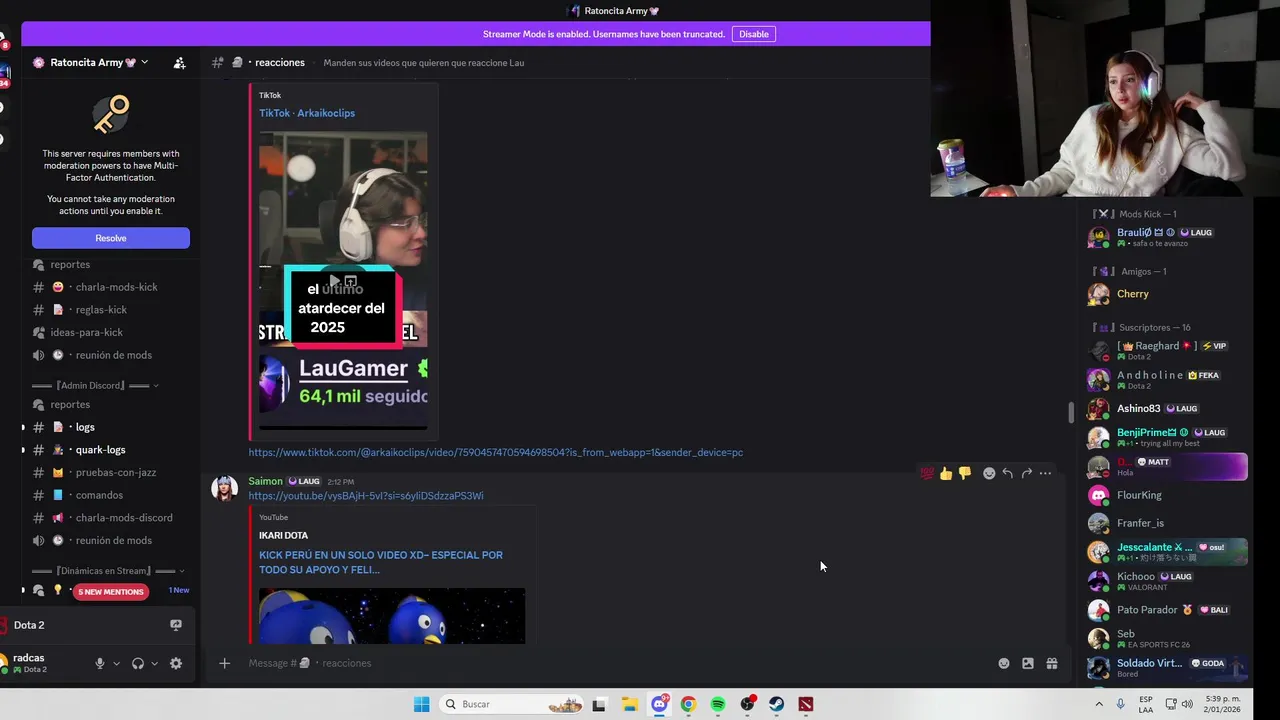Forward Saimon's message with the forward arrow

(1027, 473)
